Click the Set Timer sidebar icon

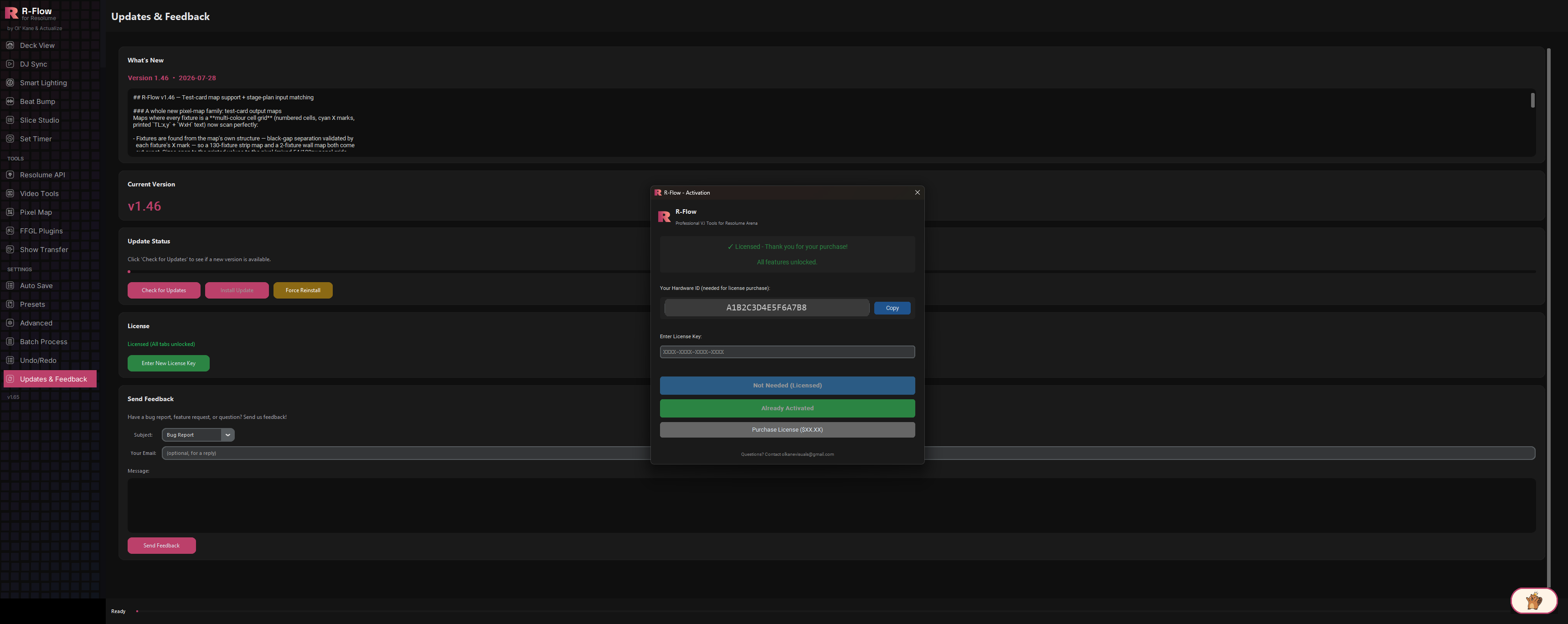(x=10, y=139)
